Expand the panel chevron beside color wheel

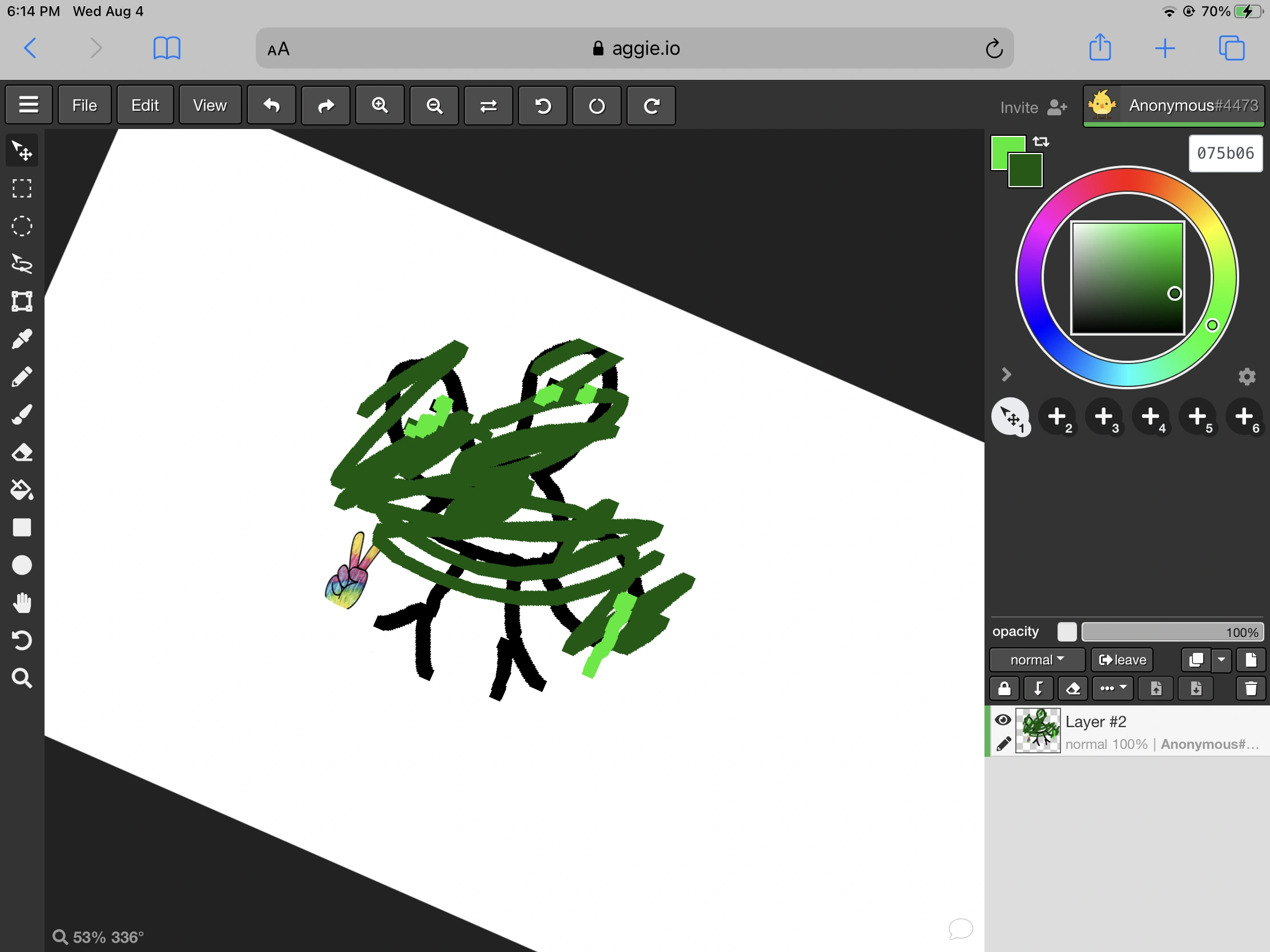tap(1006, 375)
